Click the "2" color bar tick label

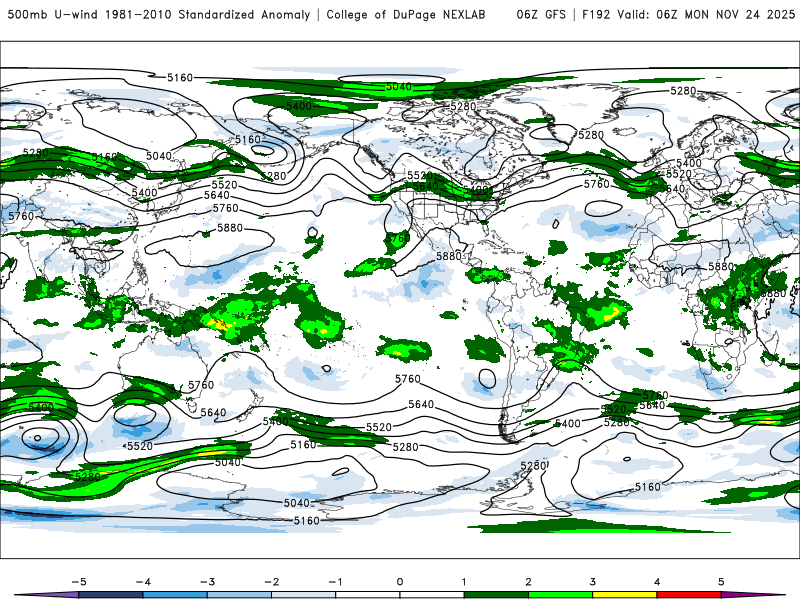tap(528, 582)
